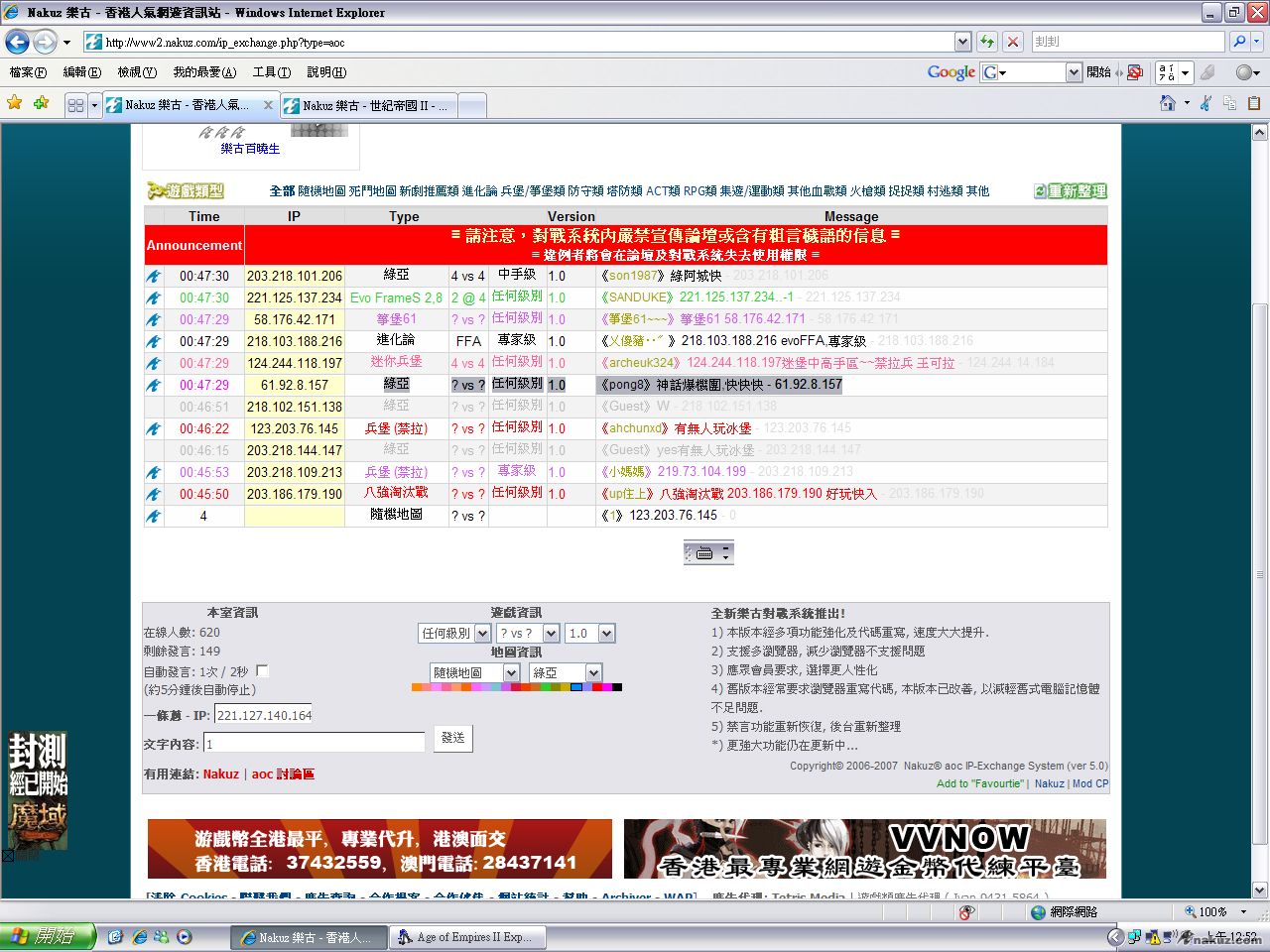Click copy-IP icon for row 58.176.42.171
The image size is (1270, 952).
[154, 320]
